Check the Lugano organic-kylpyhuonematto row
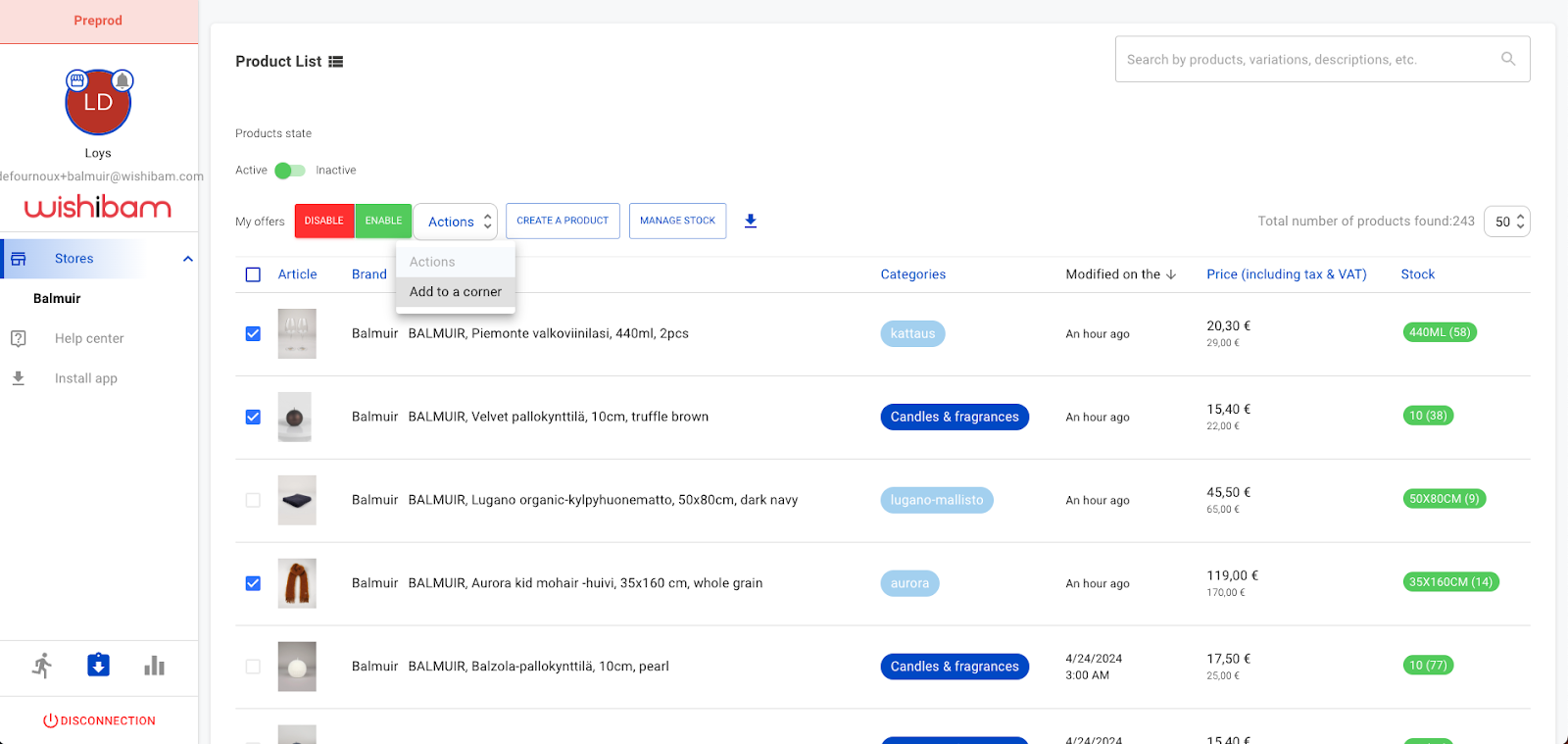The width and height of the screenshot is (1568, 744). click(253, 500)
